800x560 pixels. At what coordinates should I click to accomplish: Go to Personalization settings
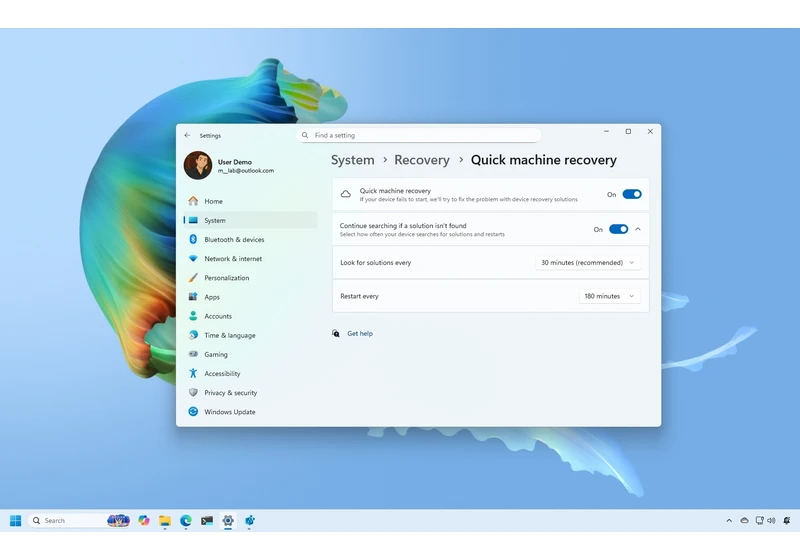(250, 277)
